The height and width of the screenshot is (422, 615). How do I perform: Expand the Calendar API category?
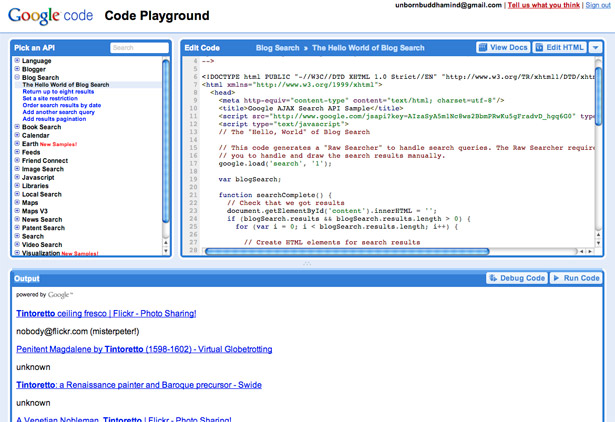point(17,135)
